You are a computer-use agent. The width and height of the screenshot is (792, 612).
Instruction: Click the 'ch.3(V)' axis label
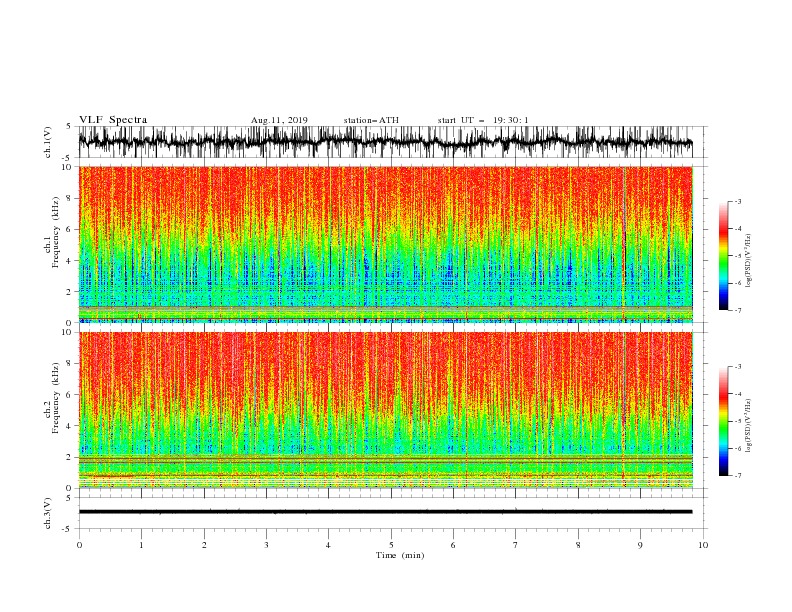pyautogui.click(x=48, y=513)
